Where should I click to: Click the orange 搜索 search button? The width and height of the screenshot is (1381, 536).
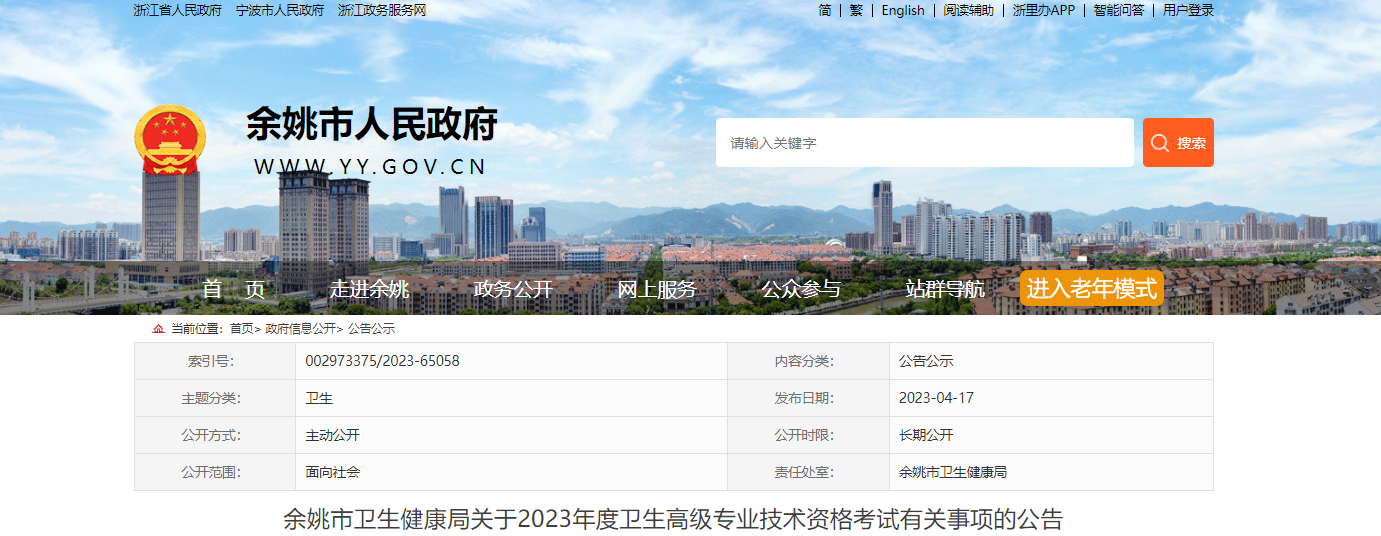[1178, 143]
